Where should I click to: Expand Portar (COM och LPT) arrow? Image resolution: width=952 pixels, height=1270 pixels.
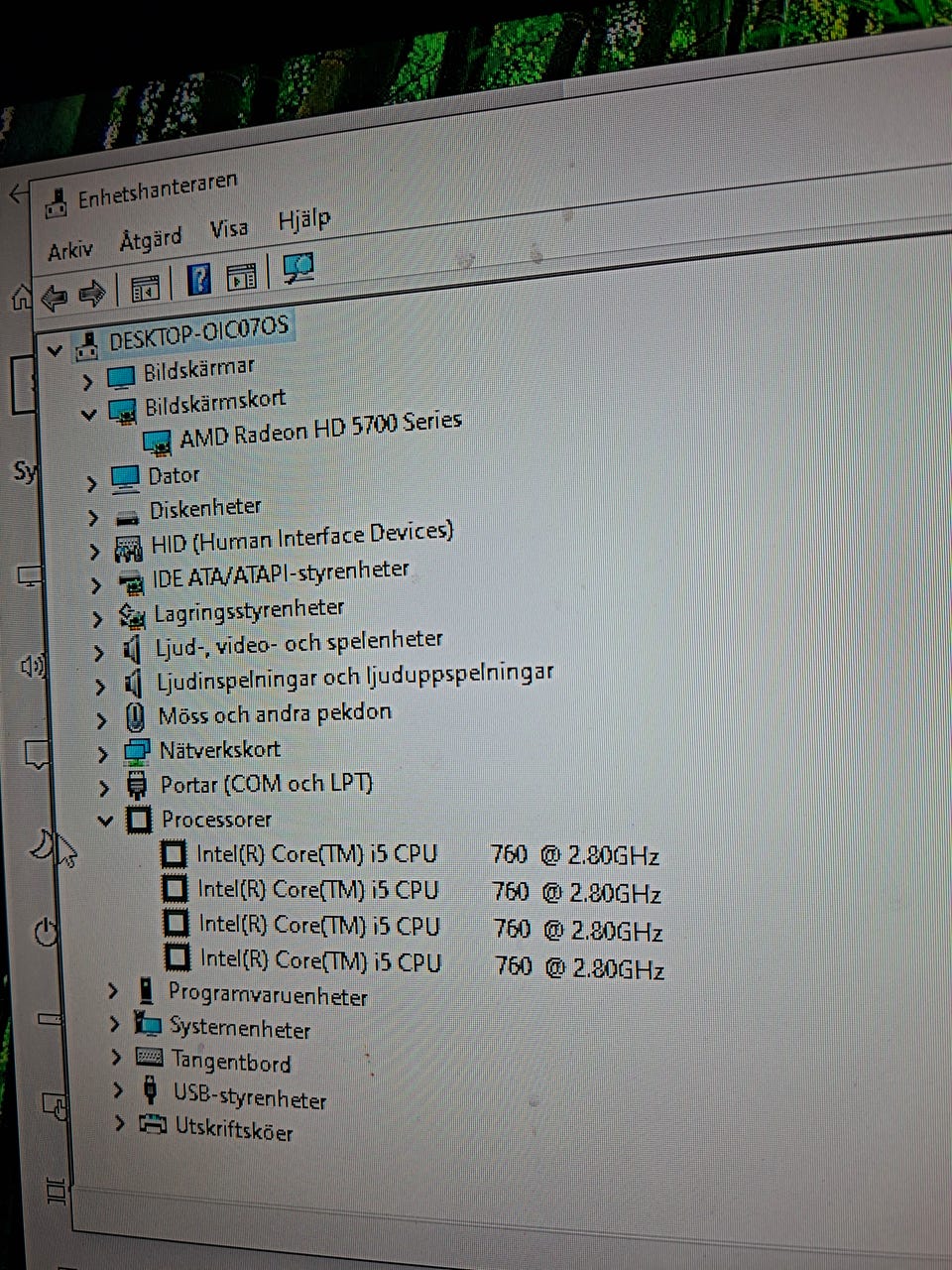[x=105, y=788]
